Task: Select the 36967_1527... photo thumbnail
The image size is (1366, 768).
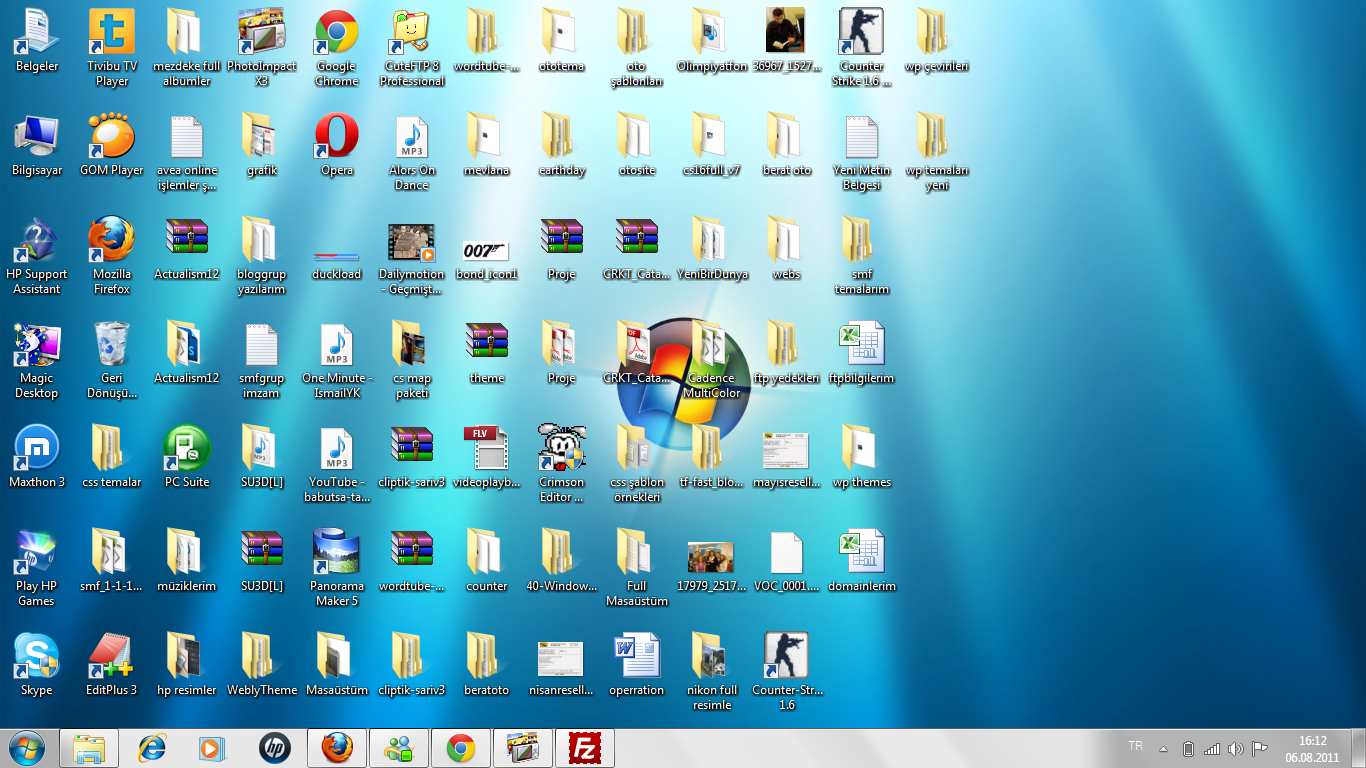Action: click(x=787, y=40)
